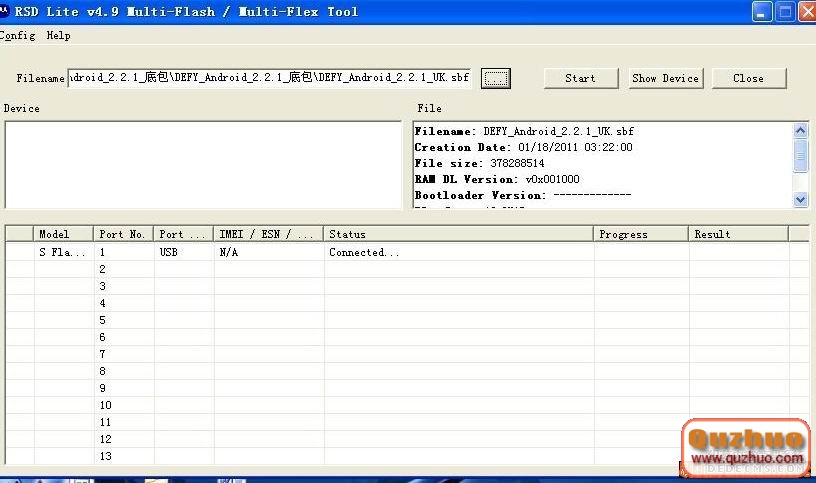Screen dimensions: 816x483
Task: Click the Show Device button
Action: pyautogui.click(x=666, y=78)
